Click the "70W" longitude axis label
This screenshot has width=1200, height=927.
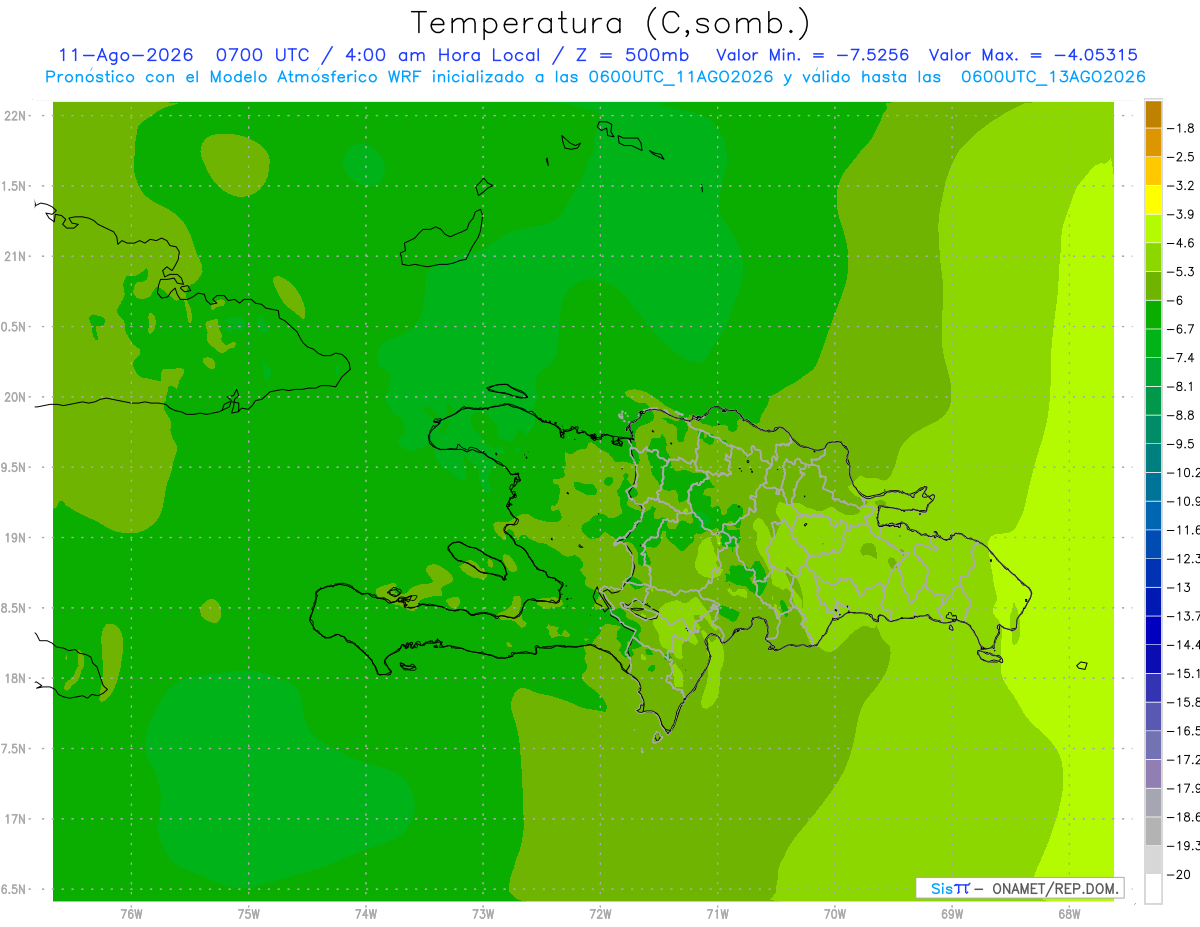(x=835, y=914)
